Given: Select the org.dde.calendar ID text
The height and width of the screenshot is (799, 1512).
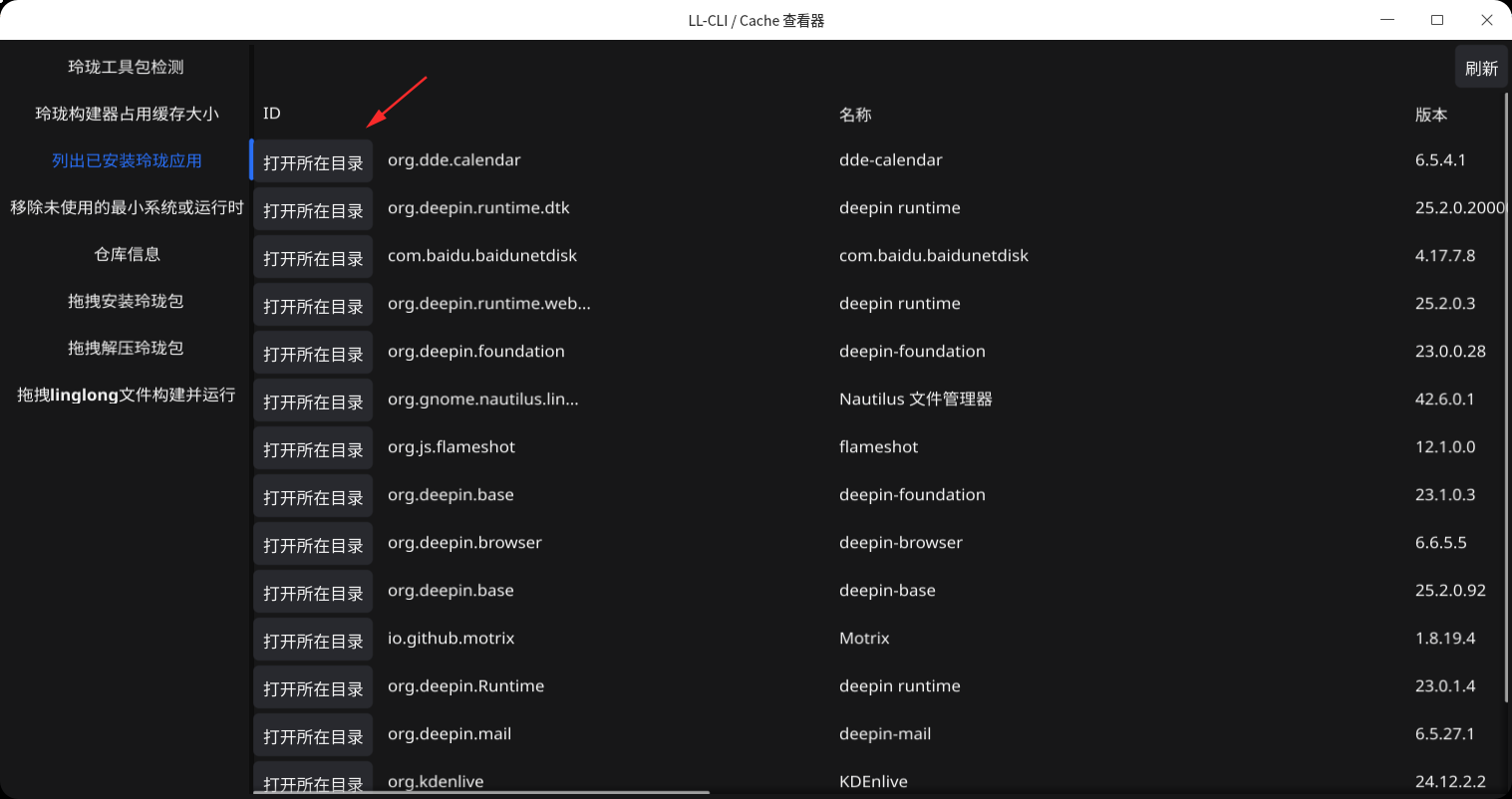Looking at the screenshot, I should tap(454, 160).
